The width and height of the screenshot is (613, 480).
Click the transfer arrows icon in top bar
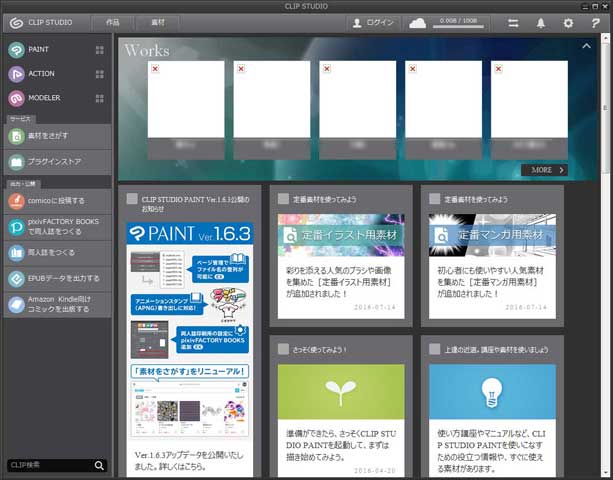(514, 23)
